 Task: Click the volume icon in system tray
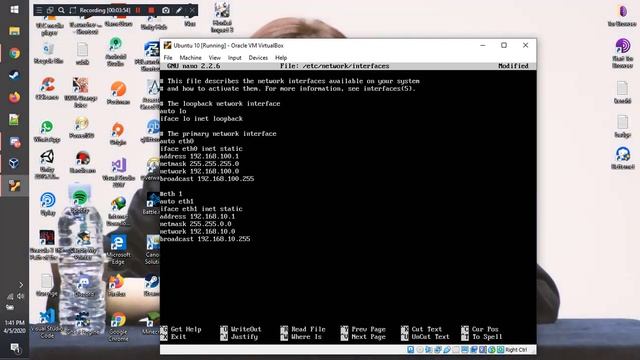pos(20,296)
